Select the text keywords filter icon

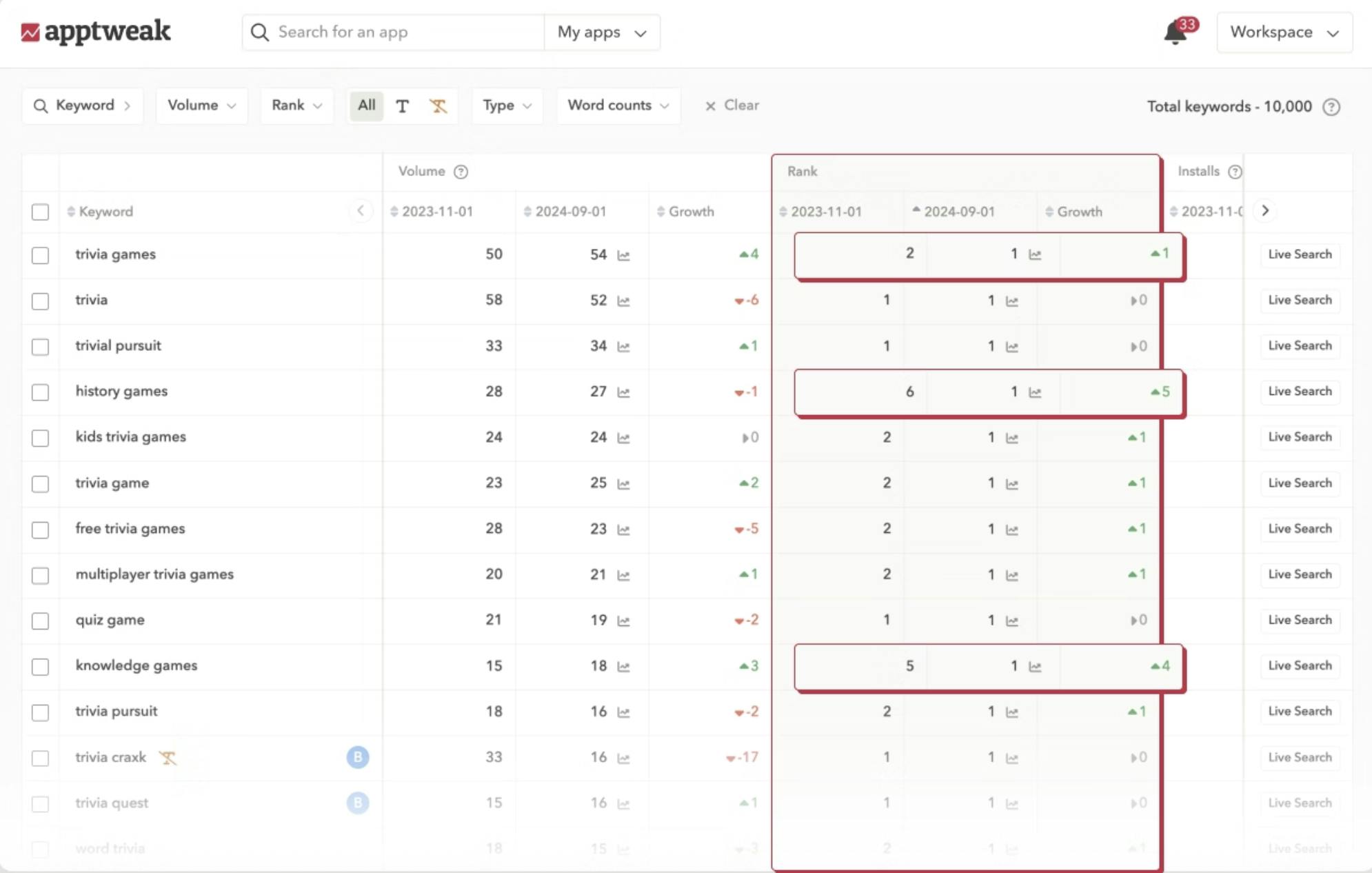(403, 106)
